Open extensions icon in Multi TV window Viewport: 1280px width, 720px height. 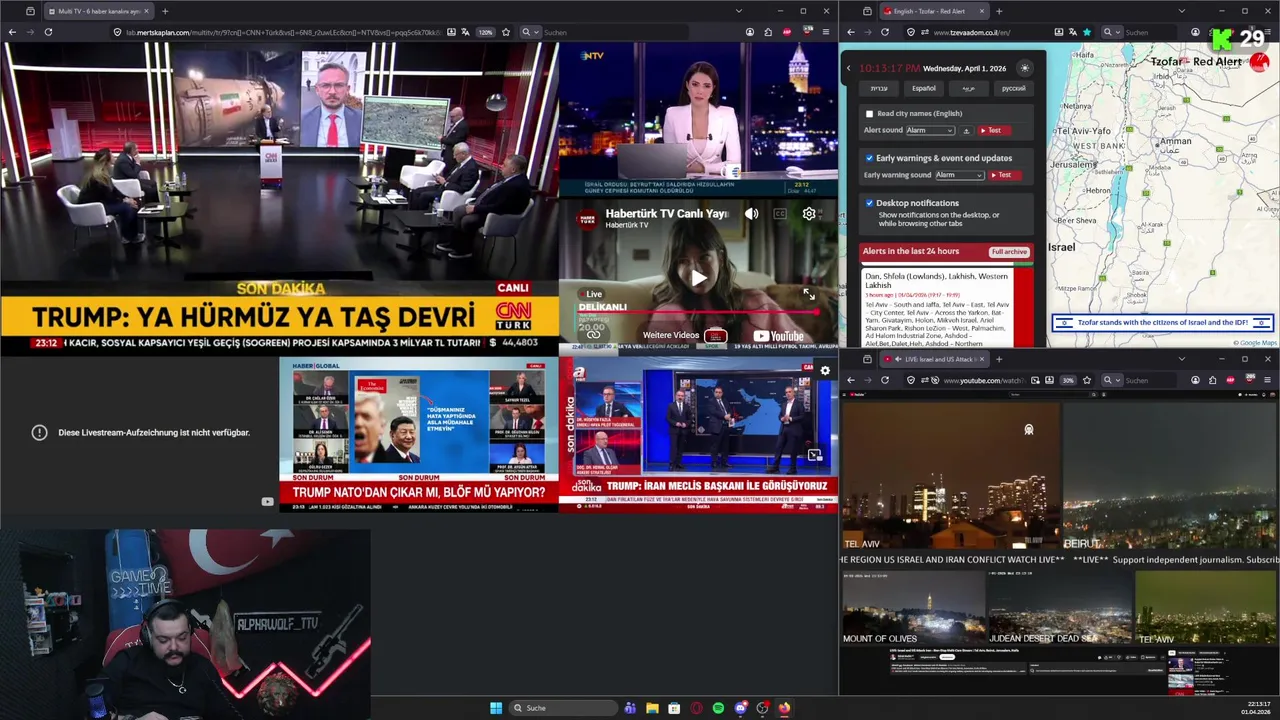768,32
